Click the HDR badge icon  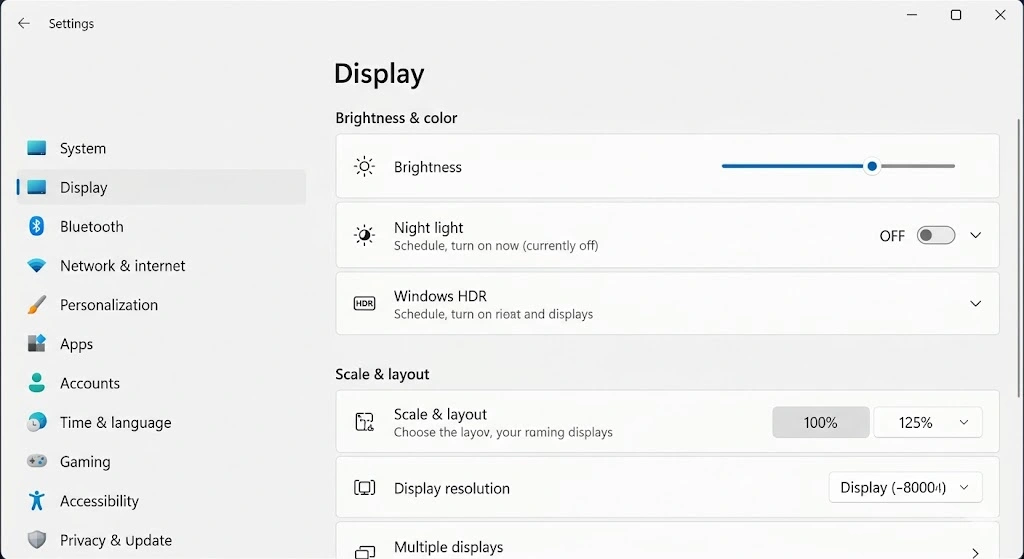364,304
